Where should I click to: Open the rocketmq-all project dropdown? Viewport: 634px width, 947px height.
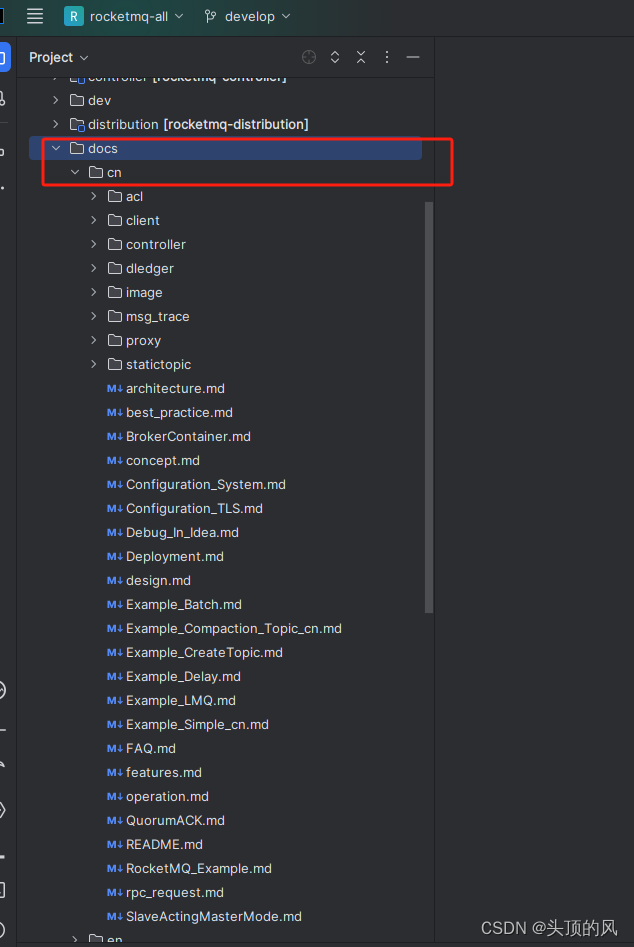tap(124, 16)
